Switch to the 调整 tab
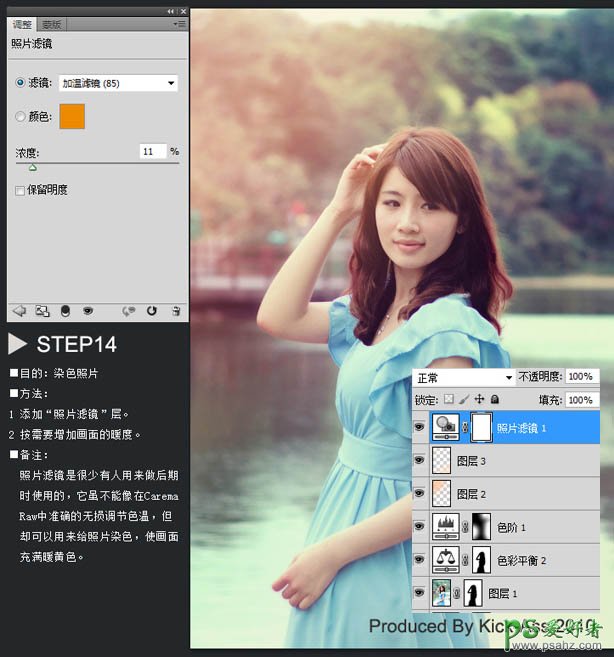Viewport: 614px width, 657px height. click(x=22, y=23)
